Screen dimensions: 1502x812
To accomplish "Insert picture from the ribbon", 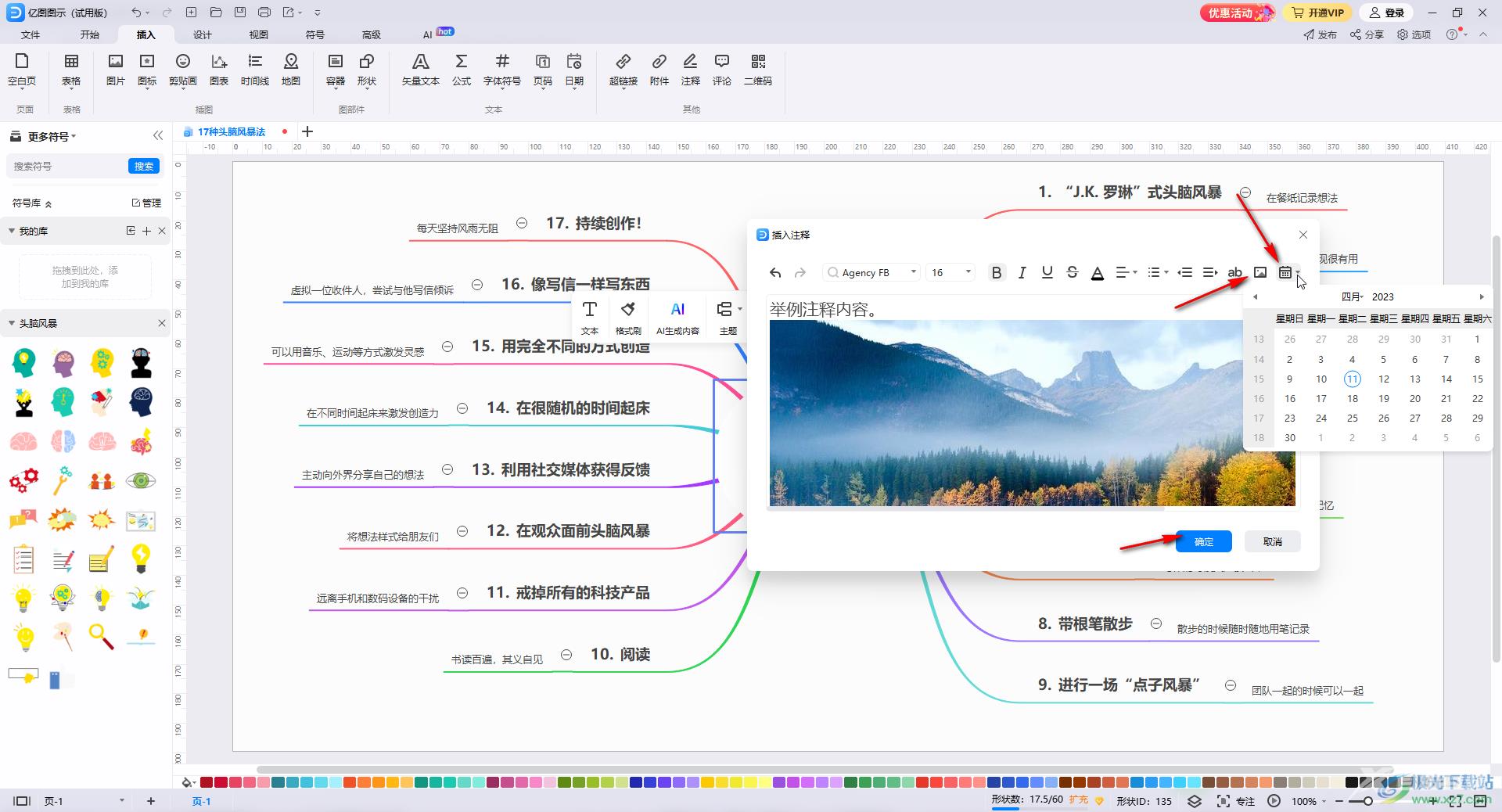I will 116,69.
